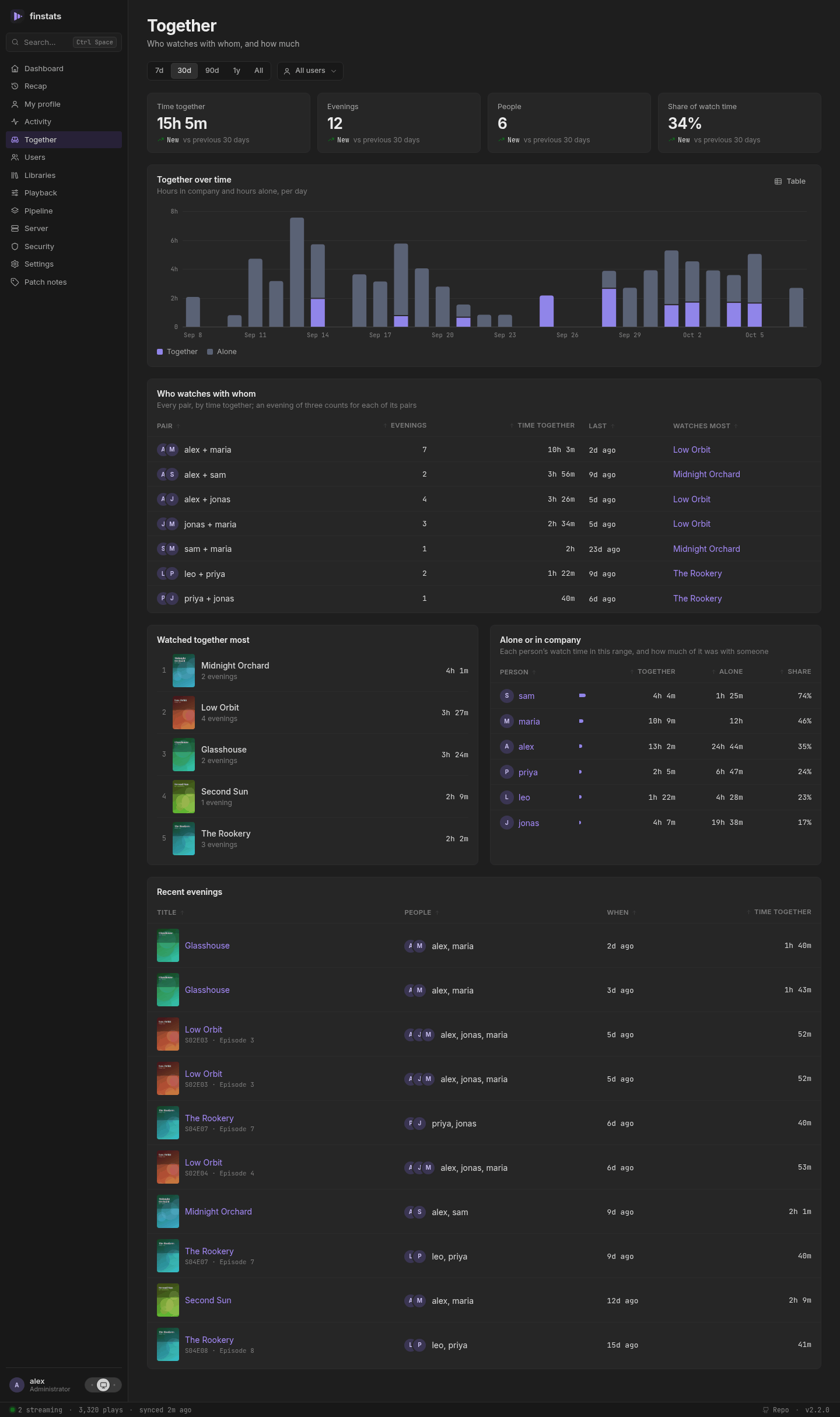This screenshot has height=1417, width=840.
Task: Select the 30d time range
Action: pos(184,71)
